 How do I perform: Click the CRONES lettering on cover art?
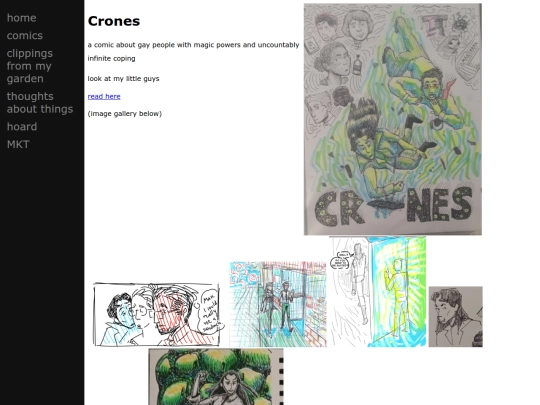pos(393,208)
